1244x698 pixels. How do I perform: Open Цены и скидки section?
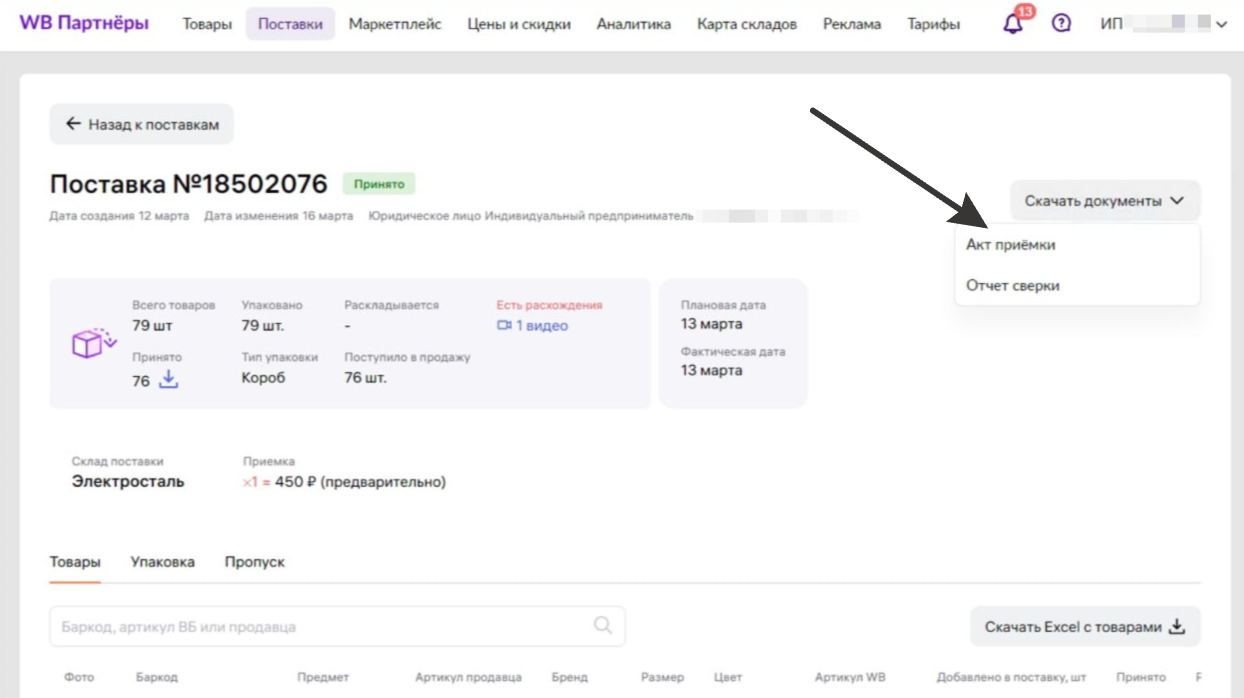pos(519,24)
